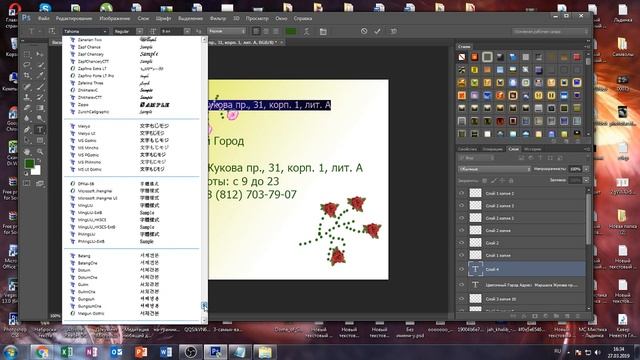Viewport: 640px width, 360px height.
Task: Commit current text edits with checkmark
Action: [x=377, y=31]
